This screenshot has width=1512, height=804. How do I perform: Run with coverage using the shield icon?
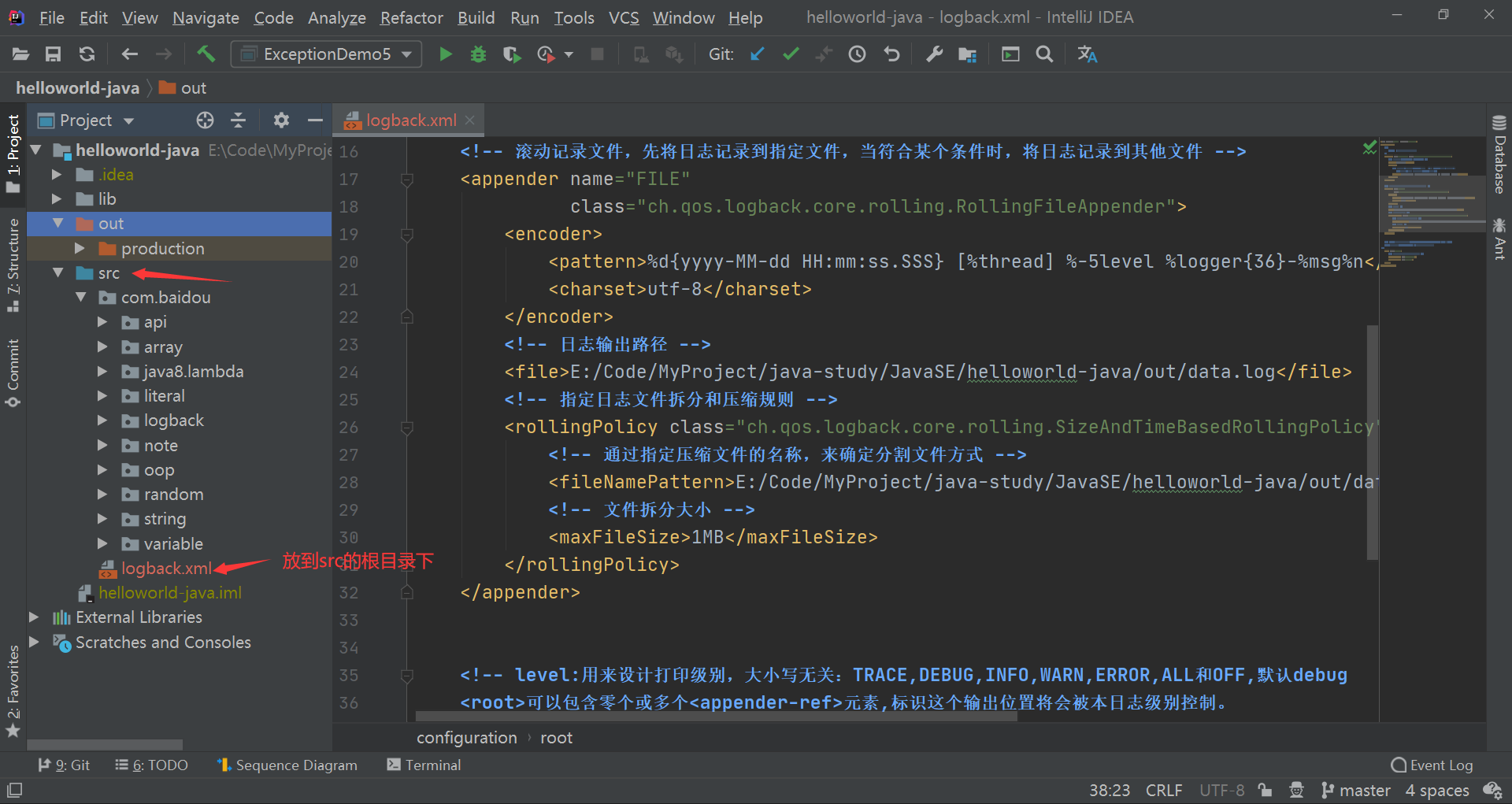click(x=512, y=54)
